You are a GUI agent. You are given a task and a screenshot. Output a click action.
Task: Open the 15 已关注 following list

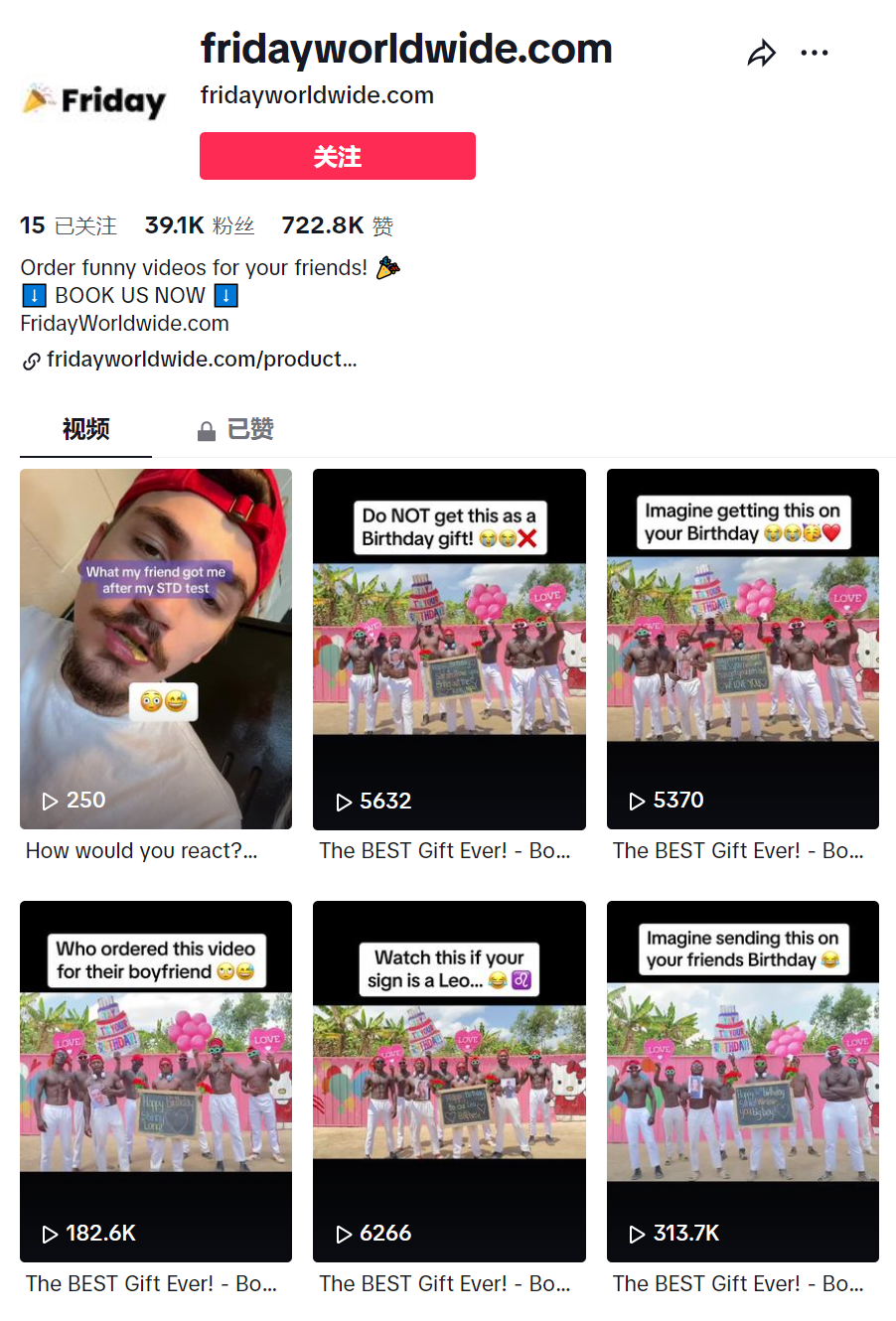click(x=69, y=225)
